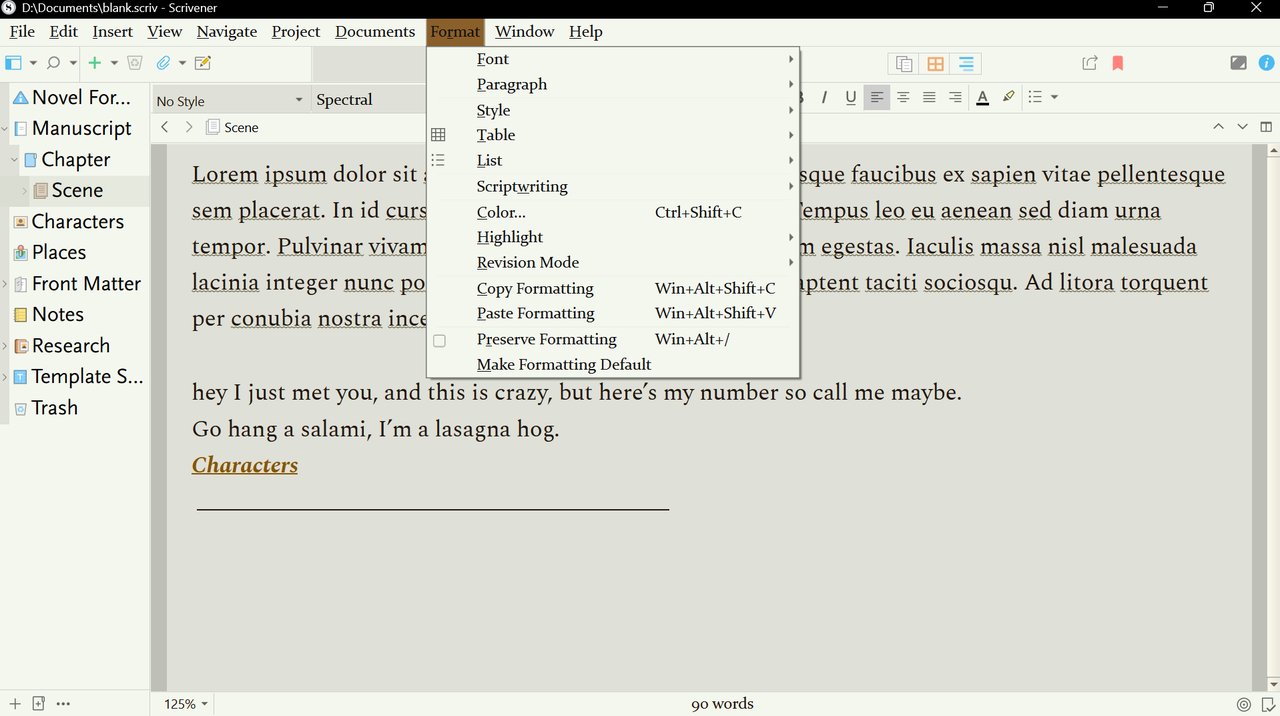Select Front Matter in binder

[86, 283]
